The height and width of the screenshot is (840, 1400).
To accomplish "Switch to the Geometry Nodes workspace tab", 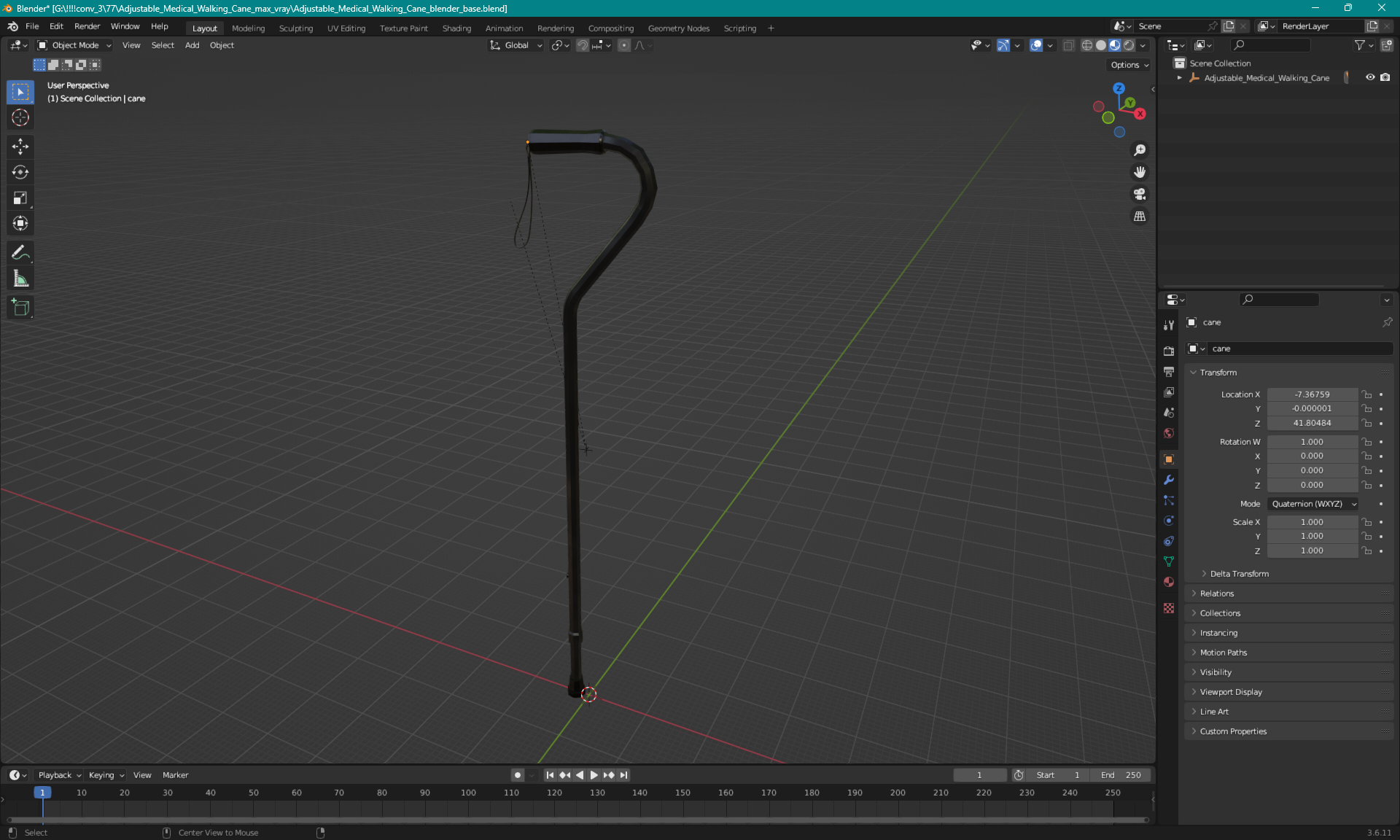I will (x=678, y=28).
